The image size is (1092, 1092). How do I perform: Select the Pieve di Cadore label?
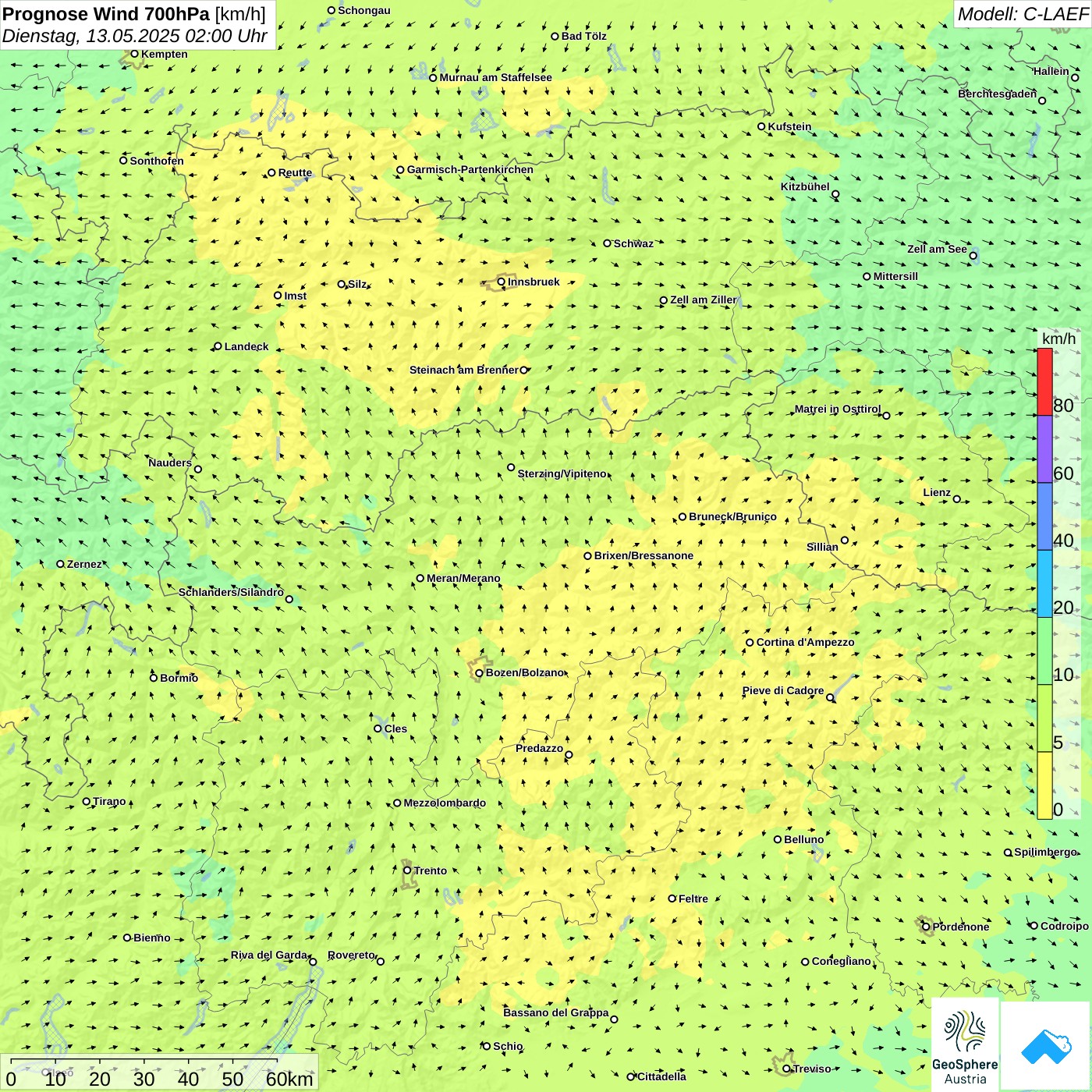(783, 690)
